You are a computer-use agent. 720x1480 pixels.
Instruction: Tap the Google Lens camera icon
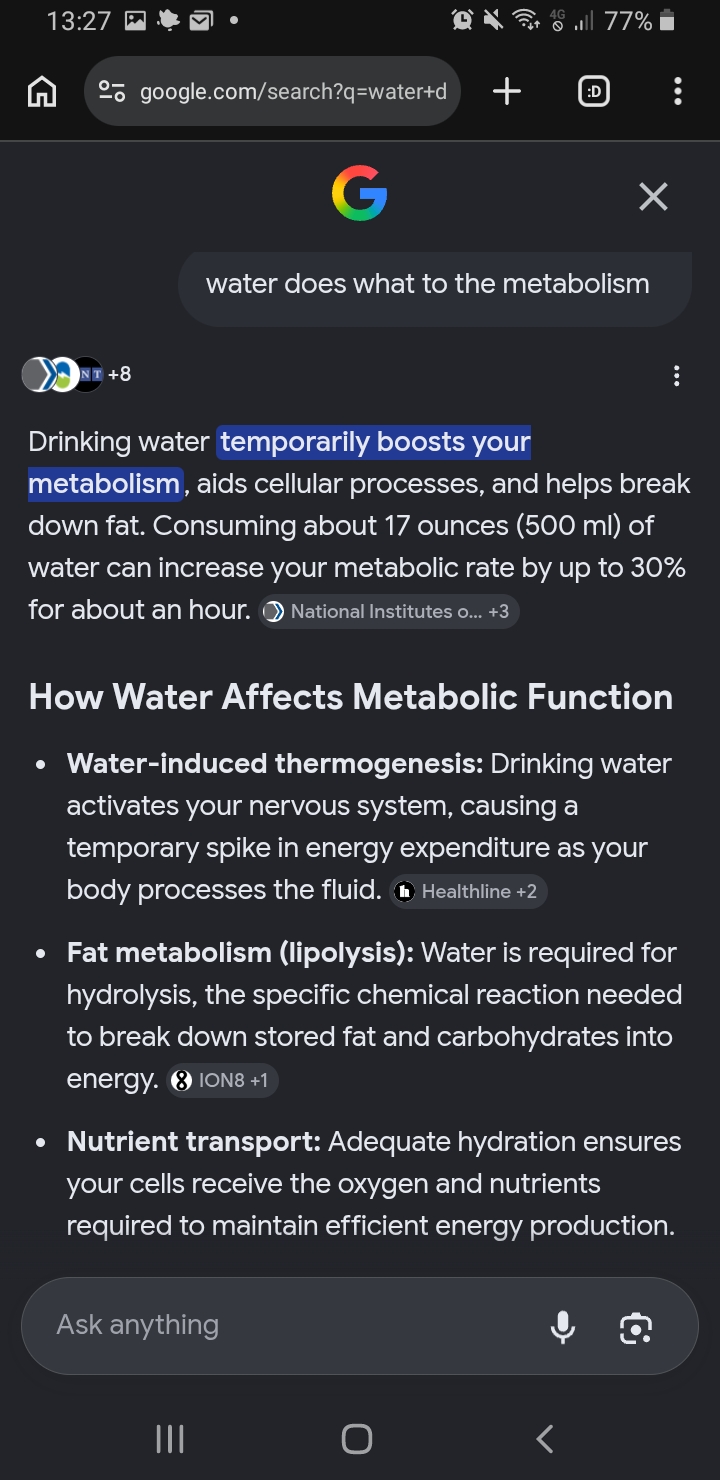pos(636,1327)
